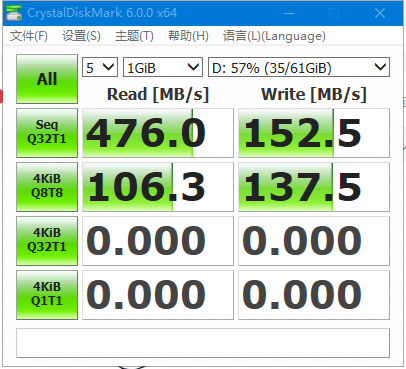Screen dimensions: 406x369
Task: Run the Seq Q32T1 test
Action: [x=47, y=133]
